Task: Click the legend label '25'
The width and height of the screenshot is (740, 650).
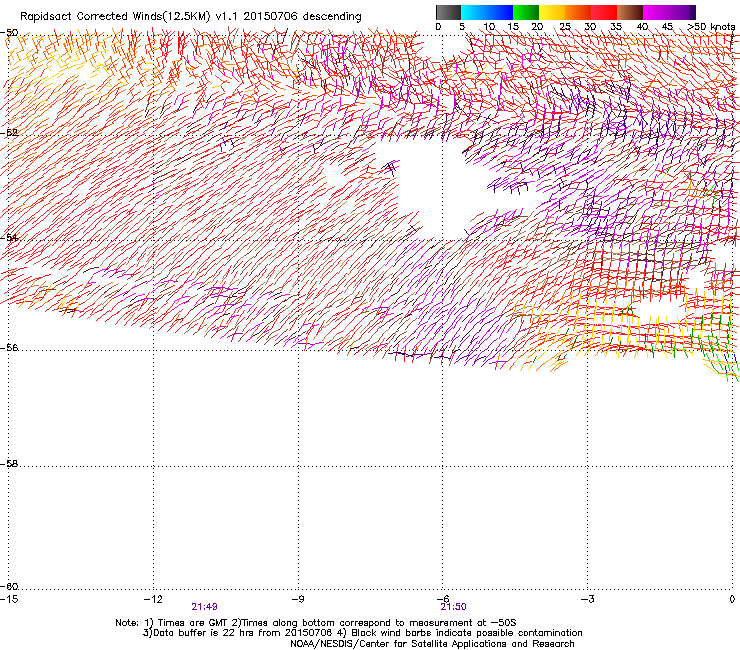Action: pyautogui.click(x=565, y=27)
